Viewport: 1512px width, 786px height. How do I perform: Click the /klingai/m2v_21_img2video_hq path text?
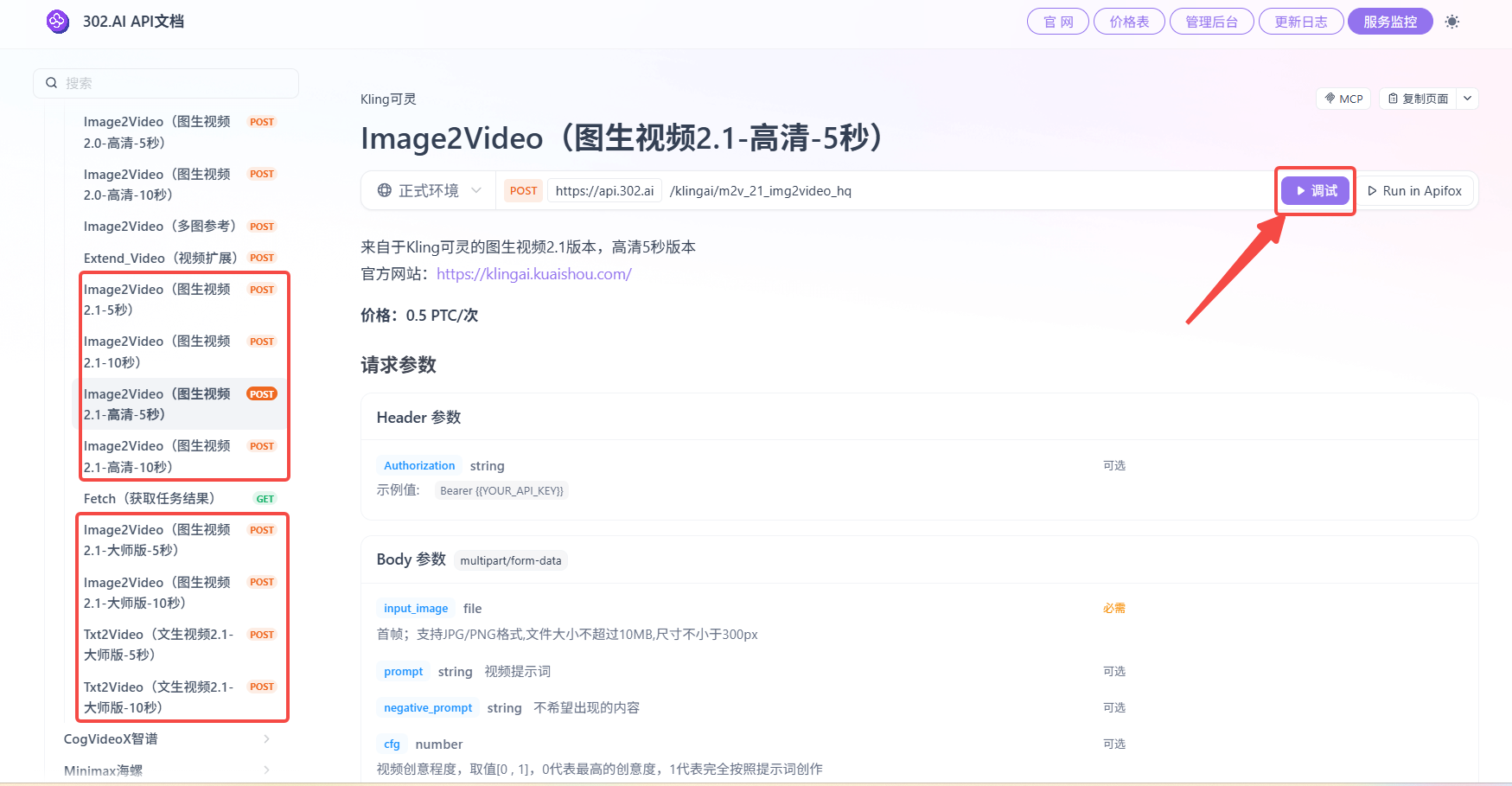point(761,190)
